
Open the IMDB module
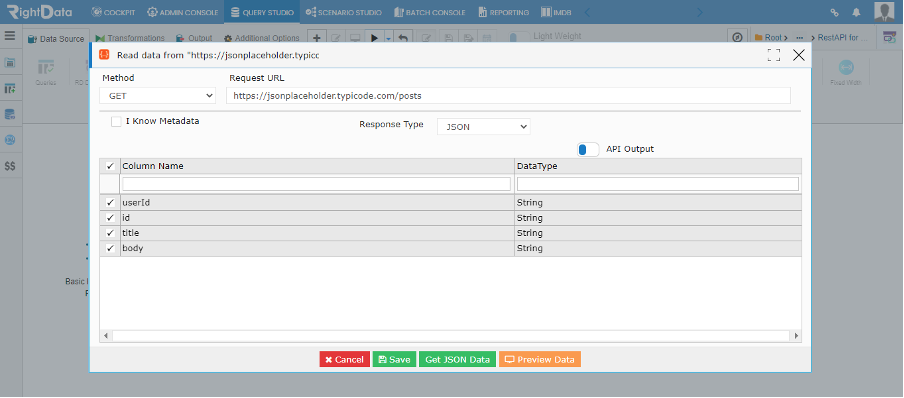coord(557,12)
